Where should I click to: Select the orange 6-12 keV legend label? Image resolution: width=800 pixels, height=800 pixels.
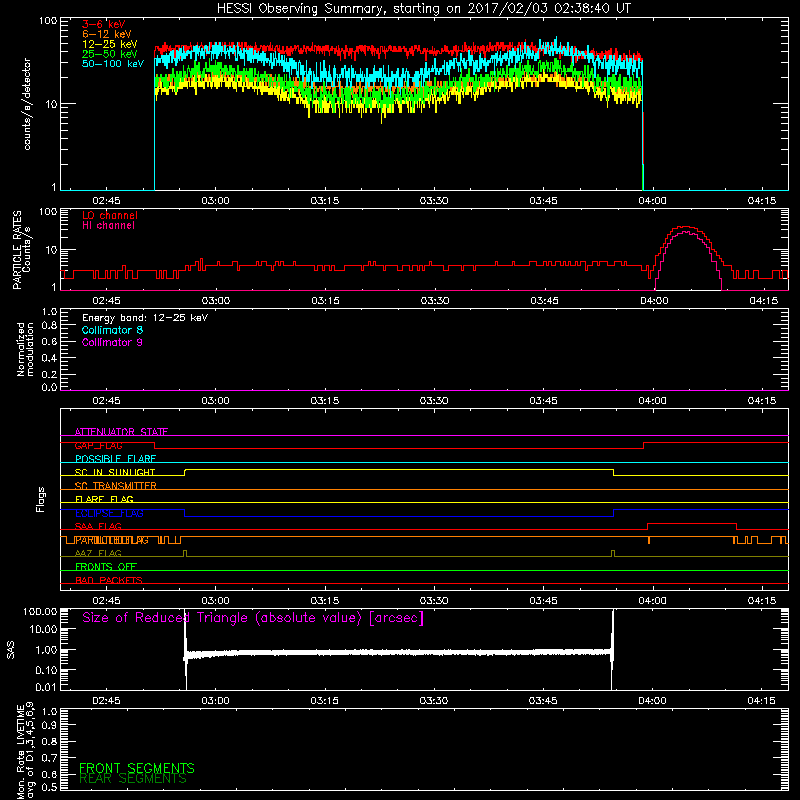pyautogui.click(x=106, y=34)
